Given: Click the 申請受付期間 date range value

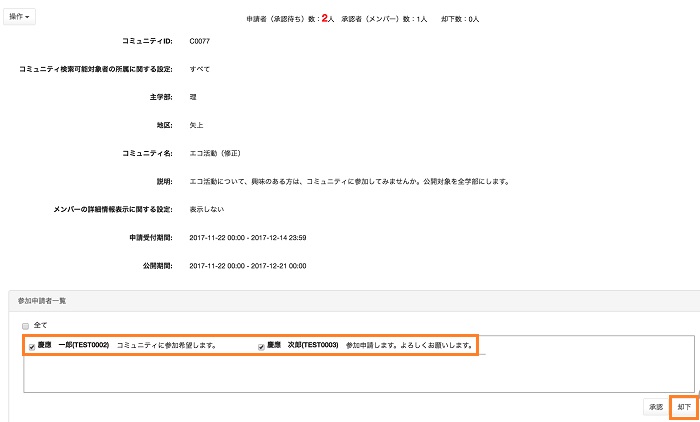Looking at the screenshot, I should (x=247, y=237).
